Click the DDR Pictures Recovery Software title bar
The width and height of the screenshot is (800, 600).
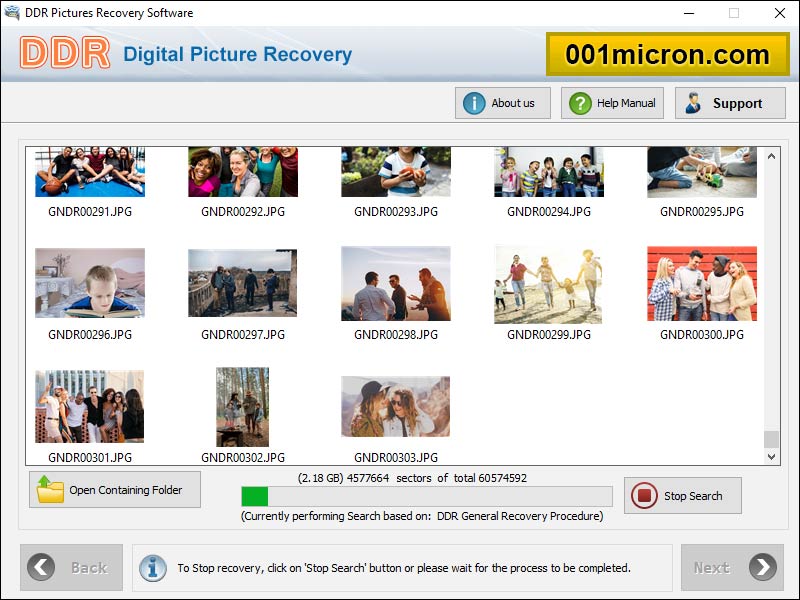(110, 14)
